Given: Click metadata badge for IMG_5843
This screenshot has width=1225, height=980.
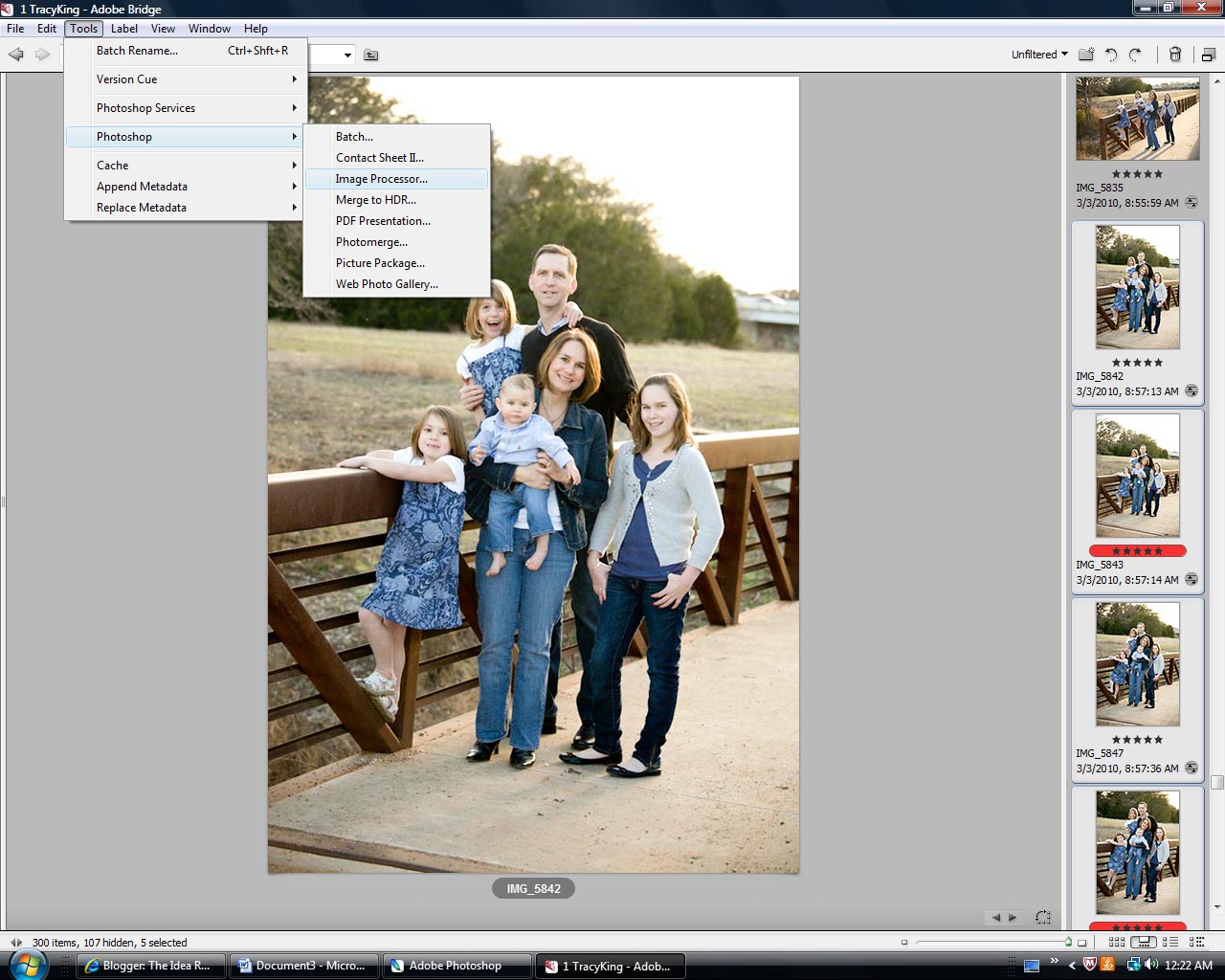Looking at the screenshot, I should [1192, 580].
